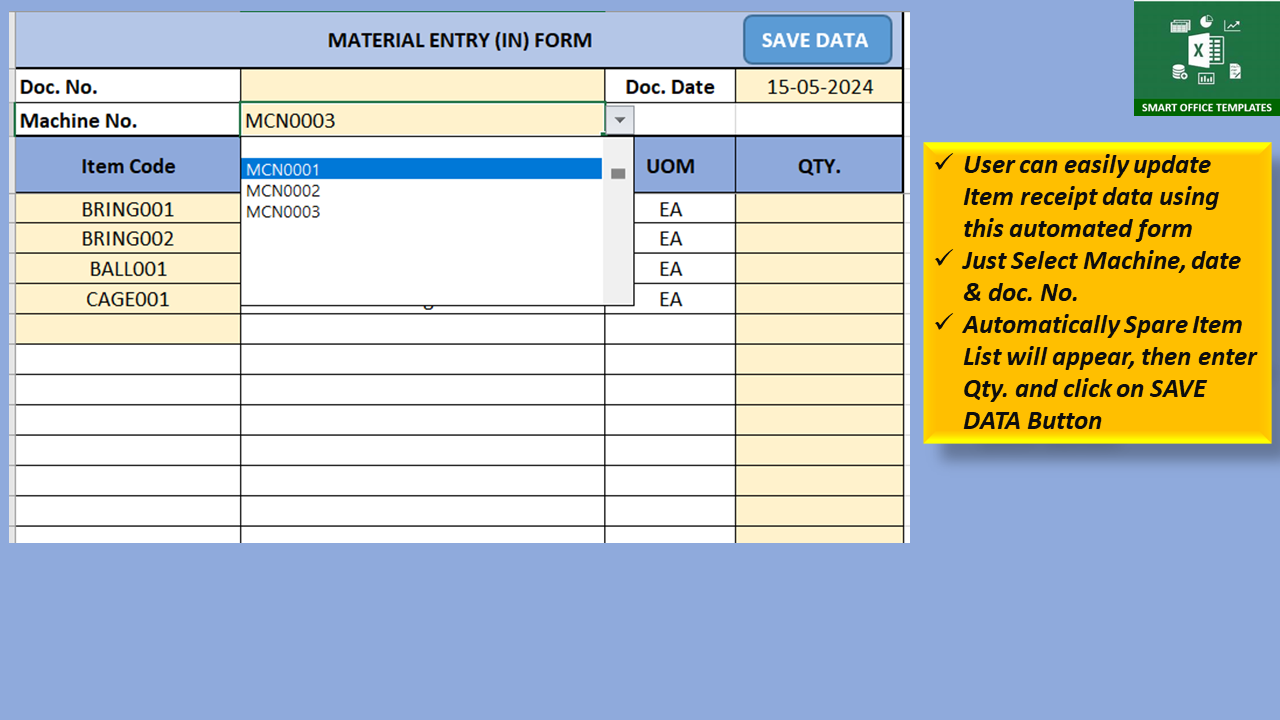Click the SAVE DATA button
The image size is (1280, 720).
(x=816, y=41)
